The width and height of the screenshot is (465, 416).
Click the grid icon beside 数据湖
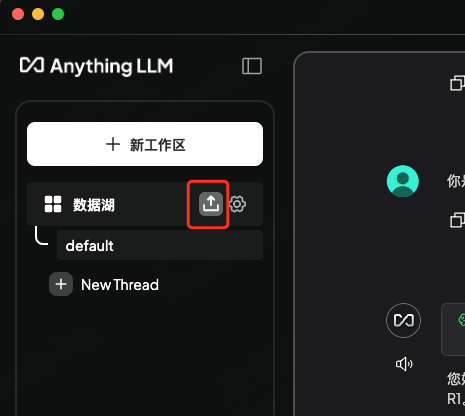coord(53,204)
